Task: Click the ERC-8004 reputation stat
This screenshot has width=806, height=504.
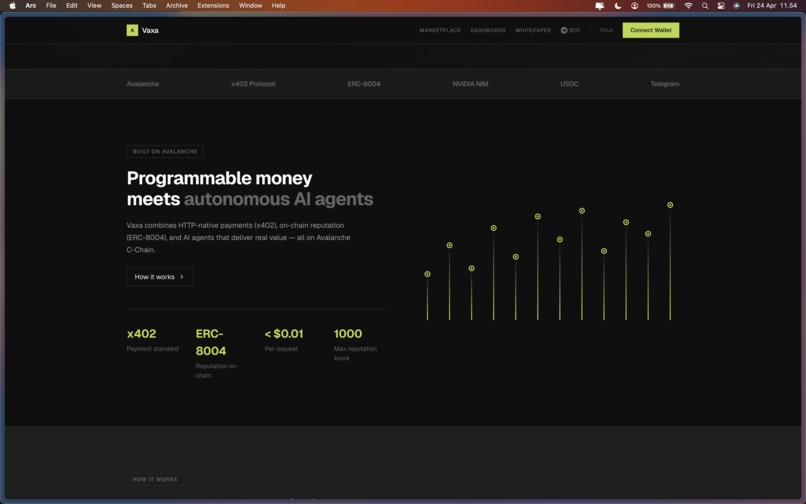Action: [217, 353]
